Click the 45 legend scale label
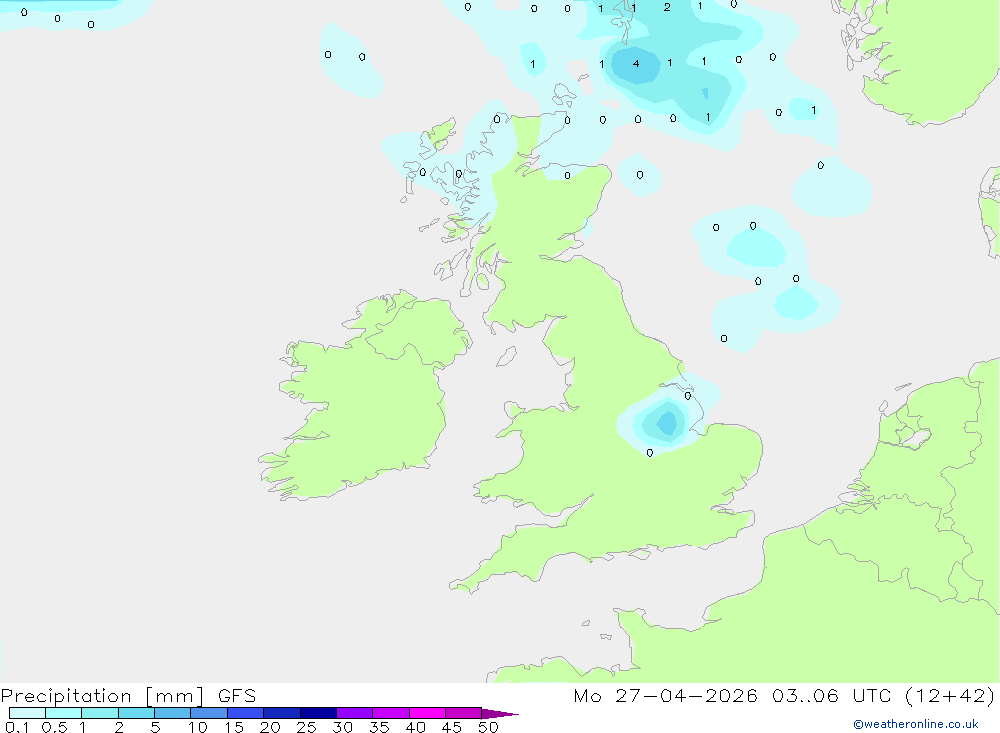1000x733 pixels. tap(452, 727)
